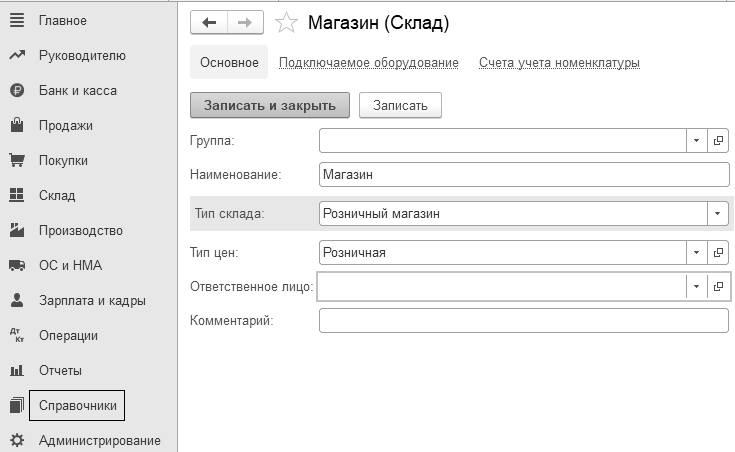Click the ruble icon for Банк и касса
The height and width of the screenshot is (452, 735).
point(16,91)
